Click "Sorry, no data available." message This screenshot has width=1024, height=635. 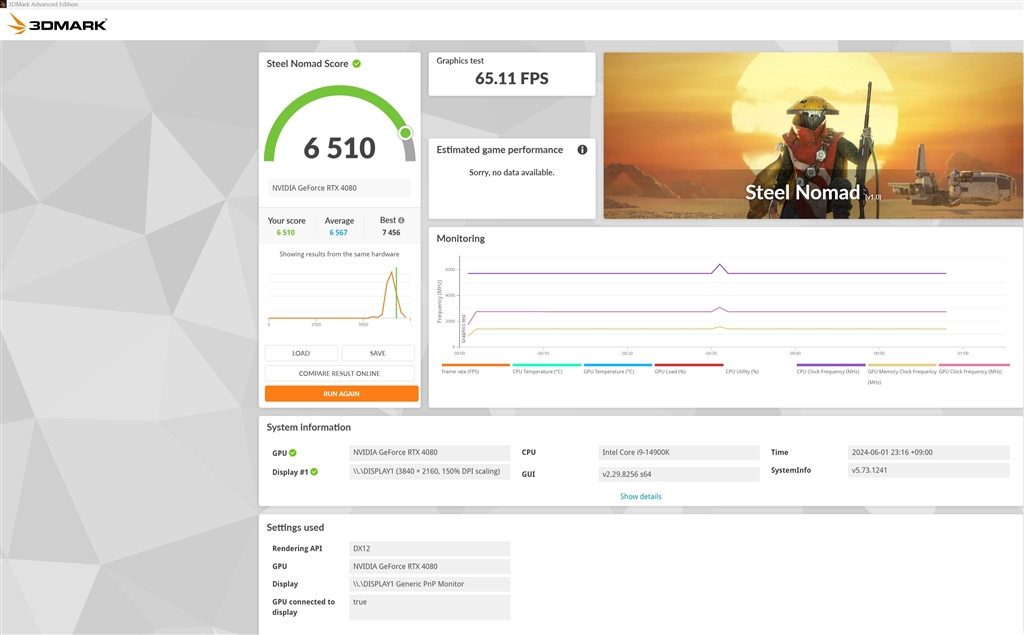511,172
